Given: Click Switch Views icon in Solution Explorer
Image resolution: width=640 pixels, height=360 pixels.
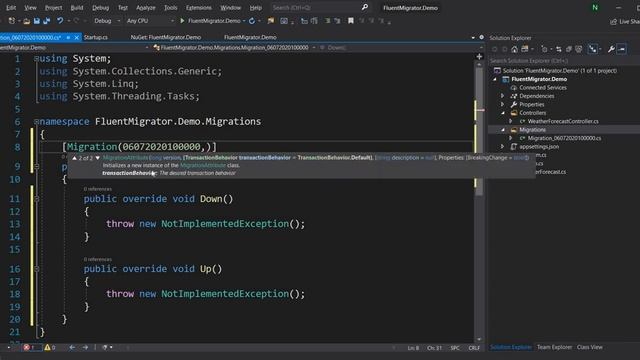Looking at the screenshot, I should coord(526,49).
